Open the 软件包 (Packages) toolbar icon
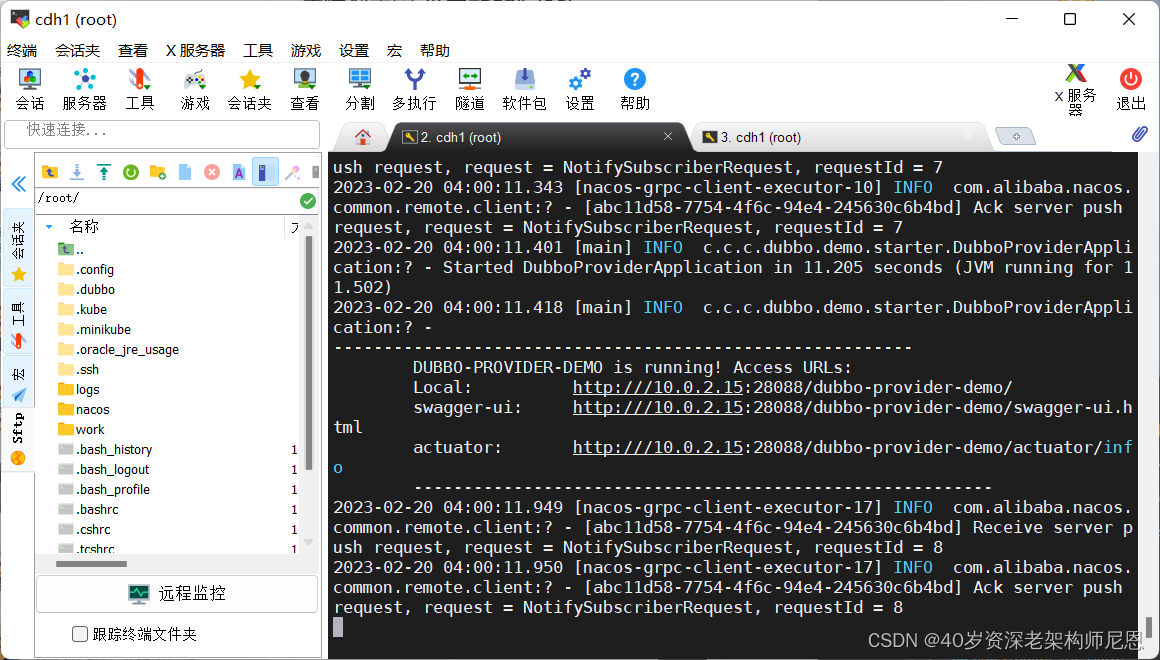The image size is (1160, 660). click(x=524, y=89)
